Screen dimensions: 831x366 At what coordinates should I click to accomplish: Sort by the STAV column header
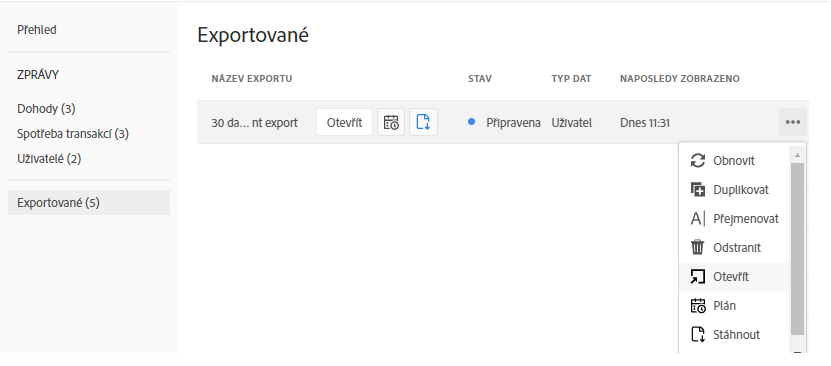(480, 79)
